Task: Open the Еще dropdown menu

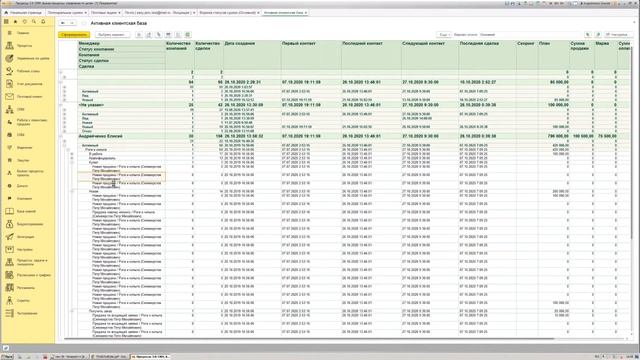Action: tap(444, 35)
